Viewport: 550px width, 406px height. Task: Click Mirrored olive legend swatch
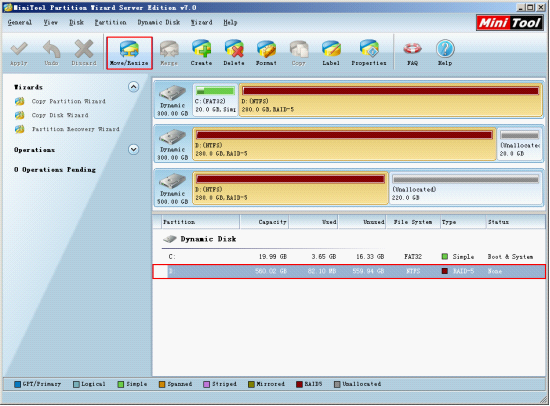click(251, 384)
